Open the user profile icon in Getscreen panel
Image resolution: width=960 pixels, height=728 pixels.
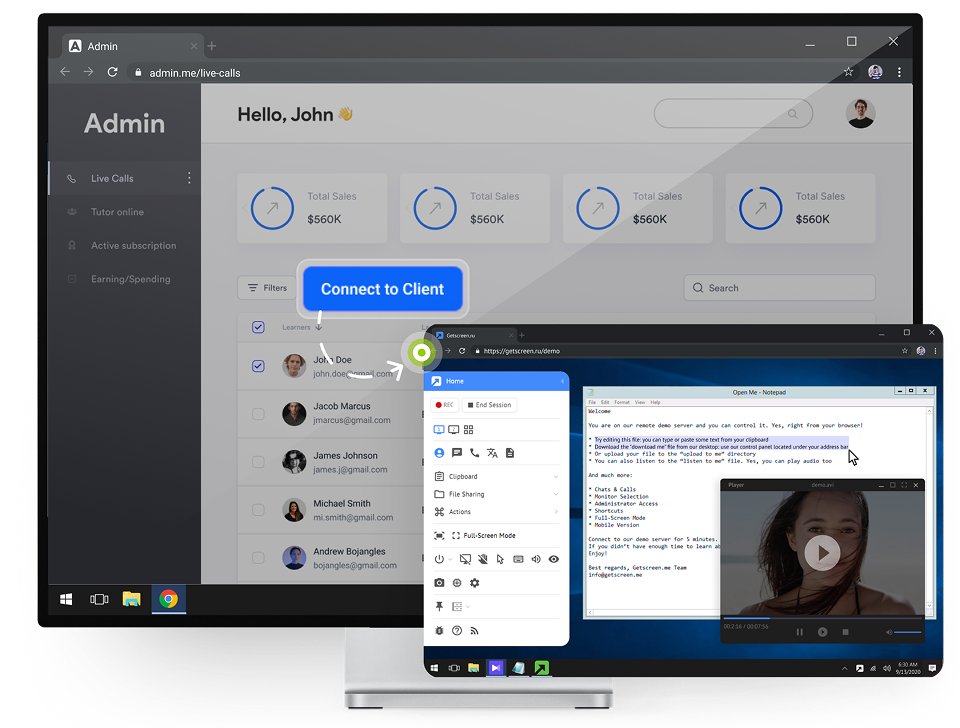[x=439, y=452]
